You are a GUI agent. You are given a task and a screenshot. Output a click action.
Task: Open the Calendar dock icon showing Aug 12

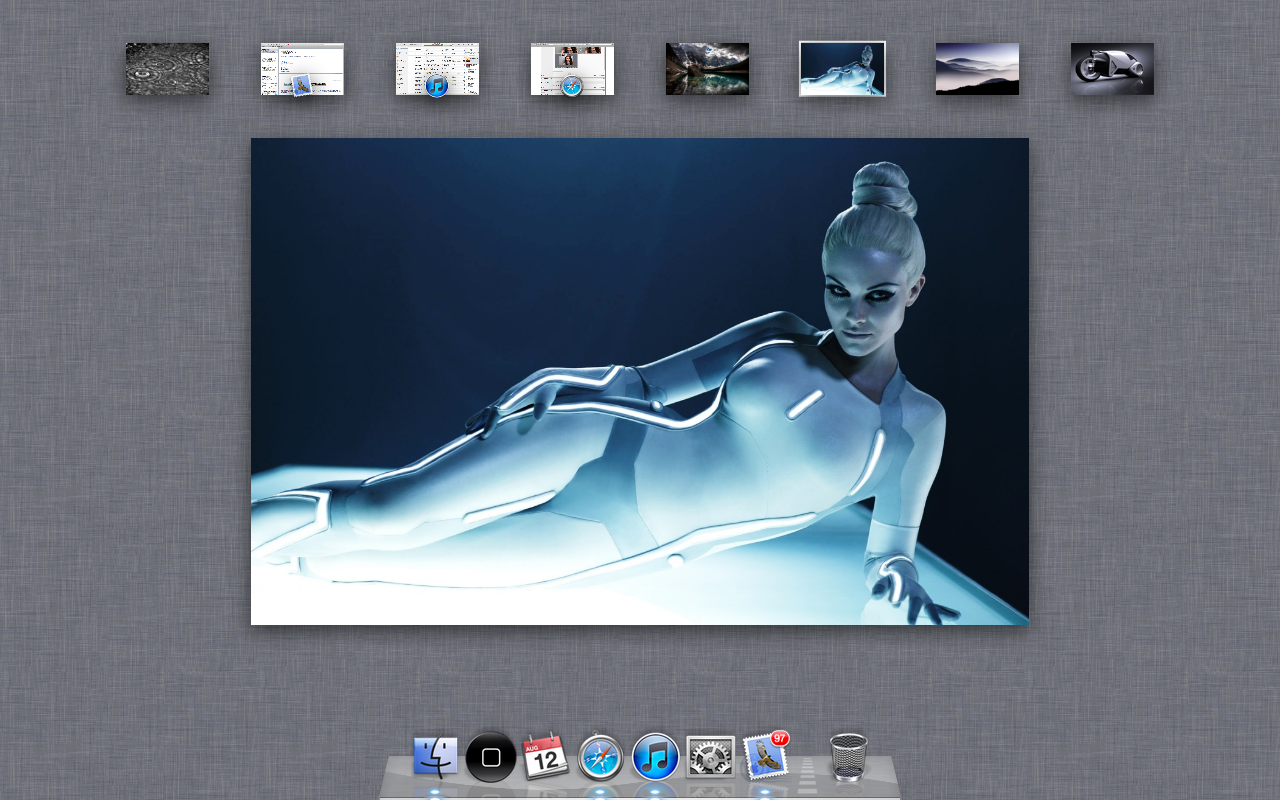click(546, 757)
